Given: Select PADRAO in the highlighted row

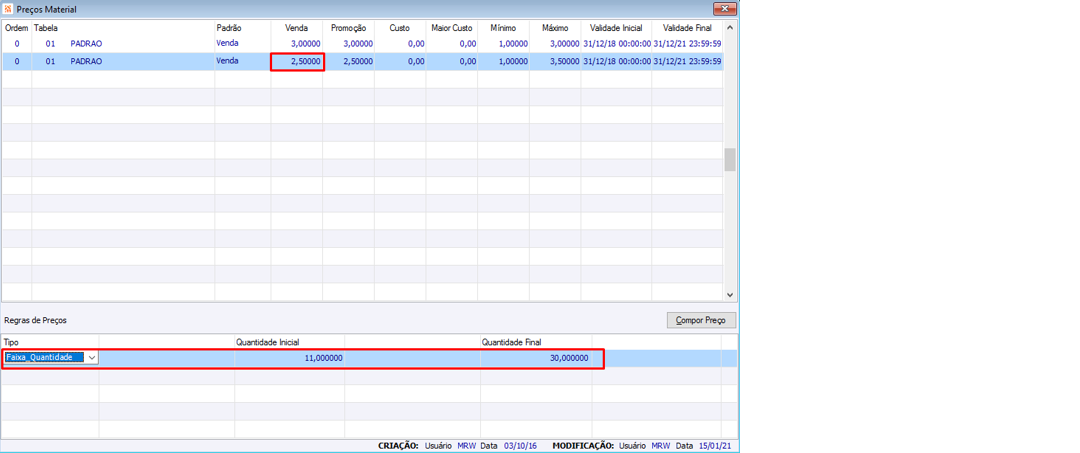Looking at the screenshot, I should click(x=86, y=61).
